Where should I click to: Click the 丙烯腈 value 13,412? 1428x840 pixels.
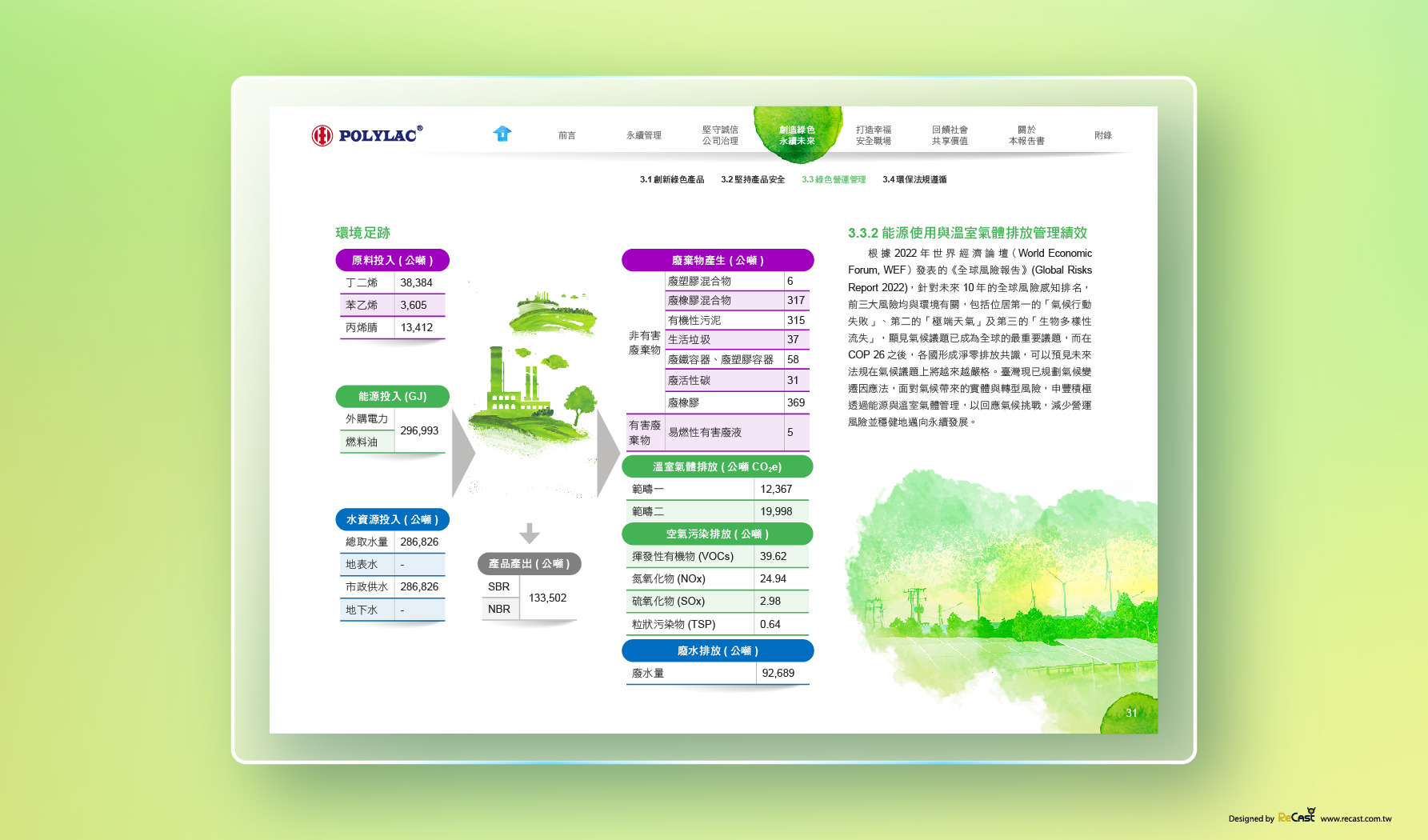(x=417, y=327)
